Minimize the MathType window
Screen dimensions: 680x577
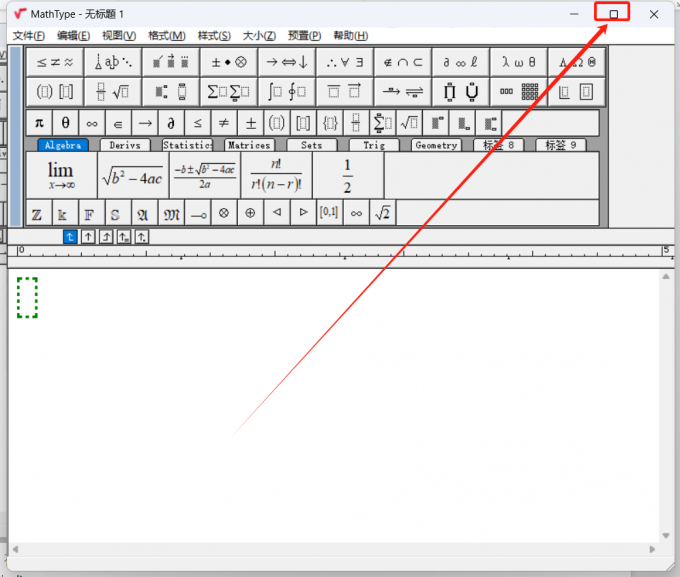574,14
